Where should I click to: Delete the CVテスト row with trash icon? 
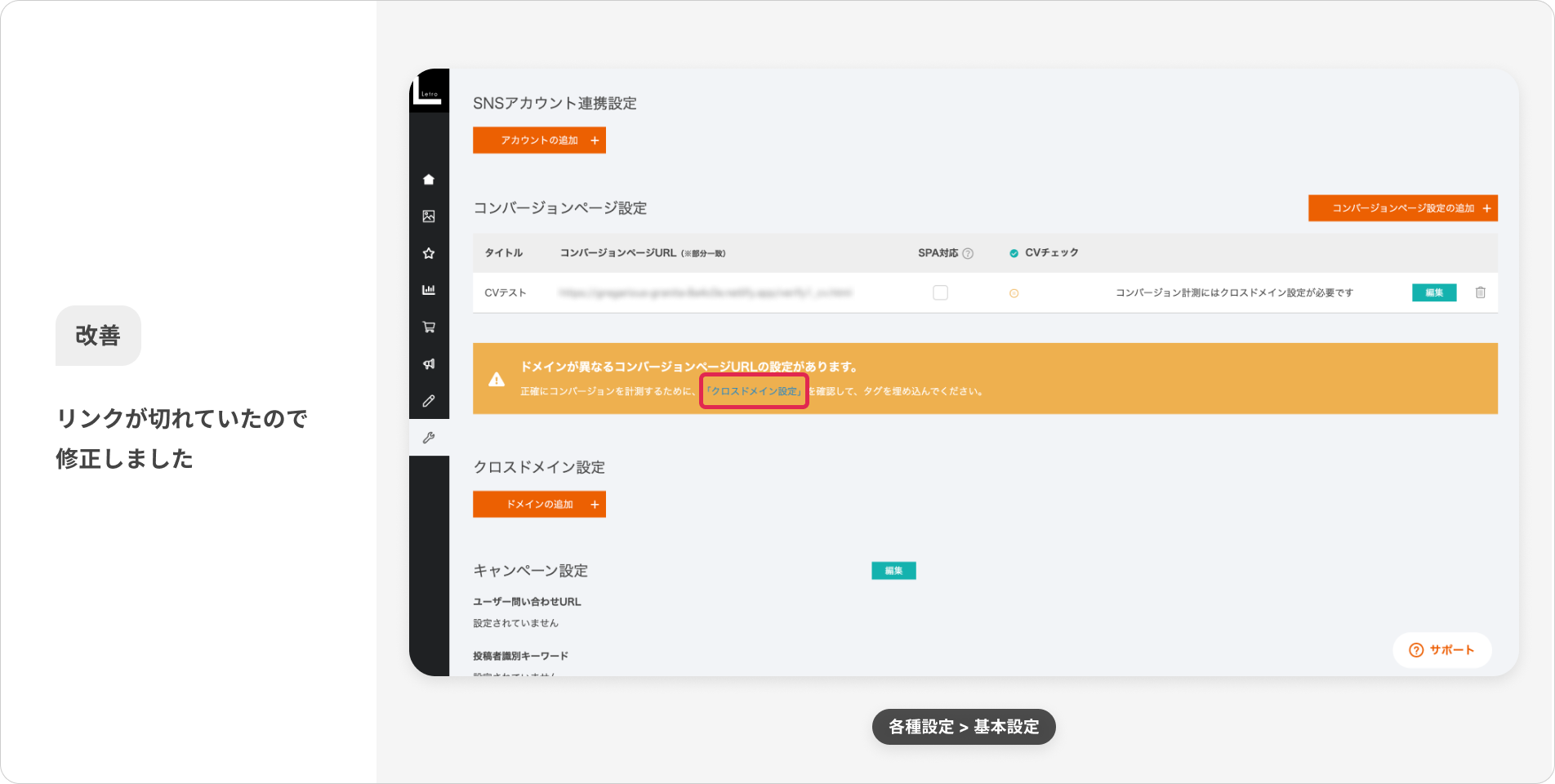tap(1480, 292)
